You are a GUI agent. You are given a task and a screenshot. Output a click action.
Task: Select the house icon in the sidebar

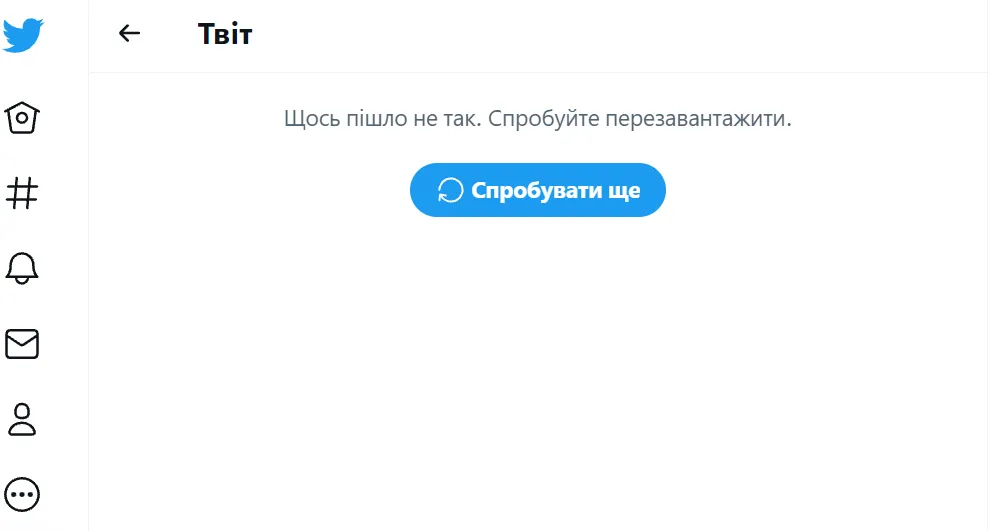pos(23,118)
